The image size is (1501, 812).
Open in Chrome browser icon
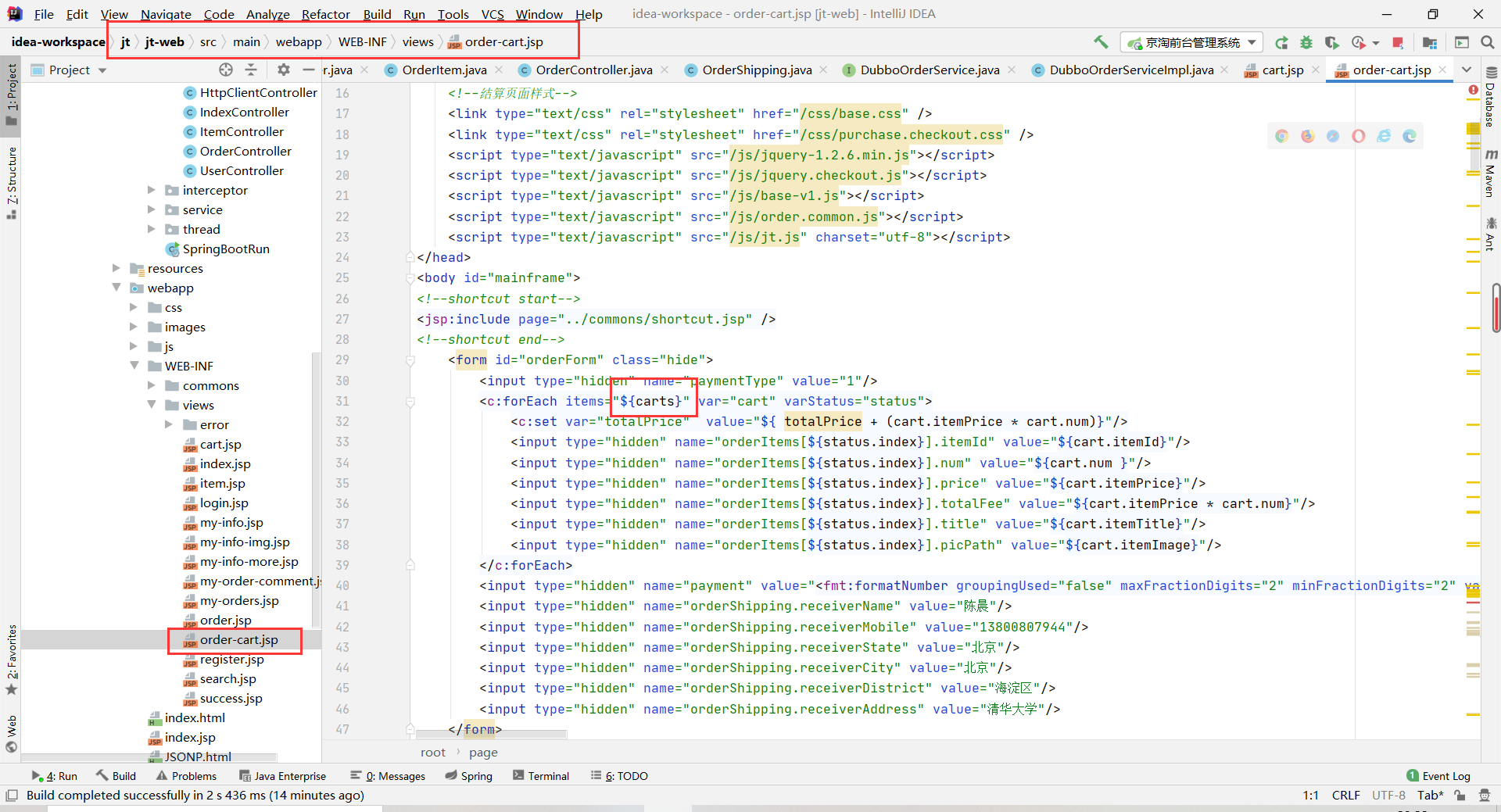coord(1281,136)
